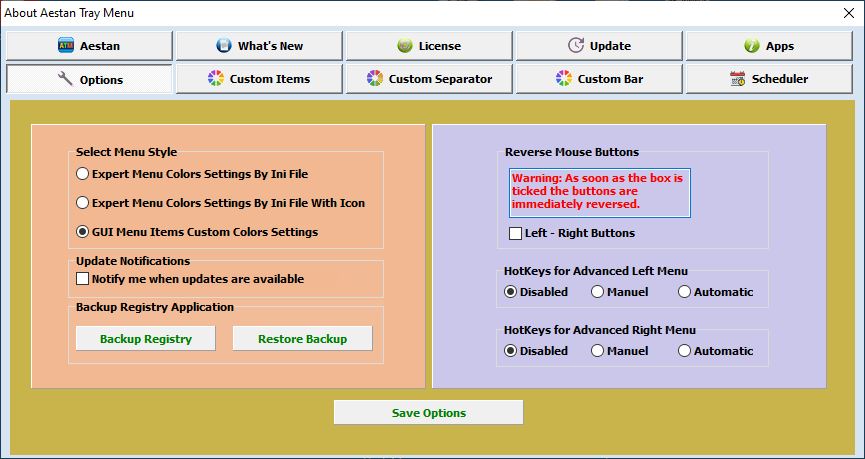Image resolution: width=865 pixels, height=459 pixels.
Task: Click the Update Notifications group label
Action: [x=132, y=261]
